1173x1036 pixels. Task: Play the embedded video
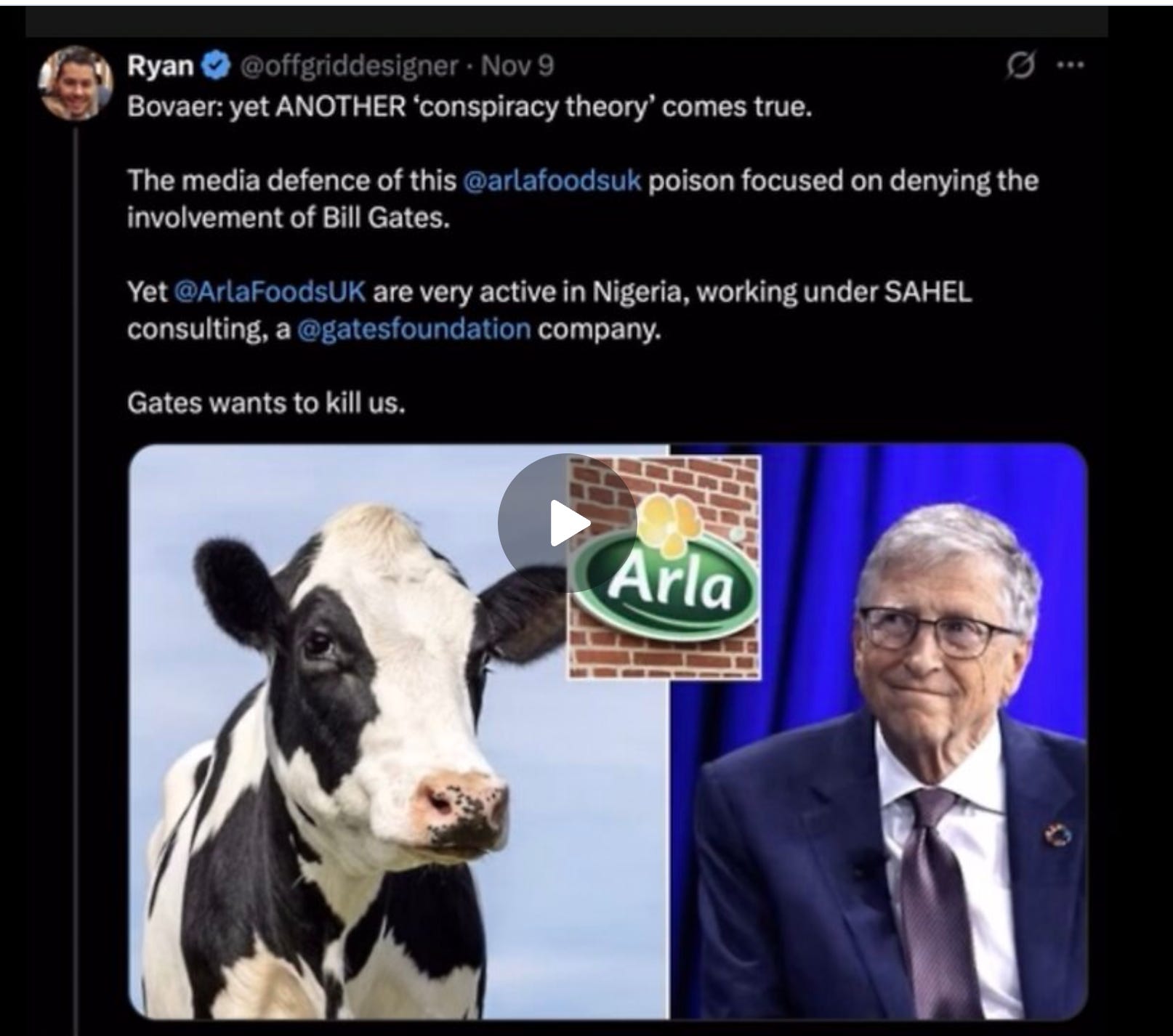tap(568, 522)
